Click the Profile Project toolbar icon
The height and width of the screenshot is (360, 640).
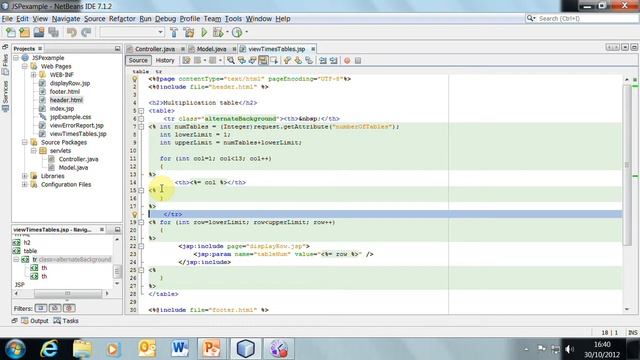point(237,32)
